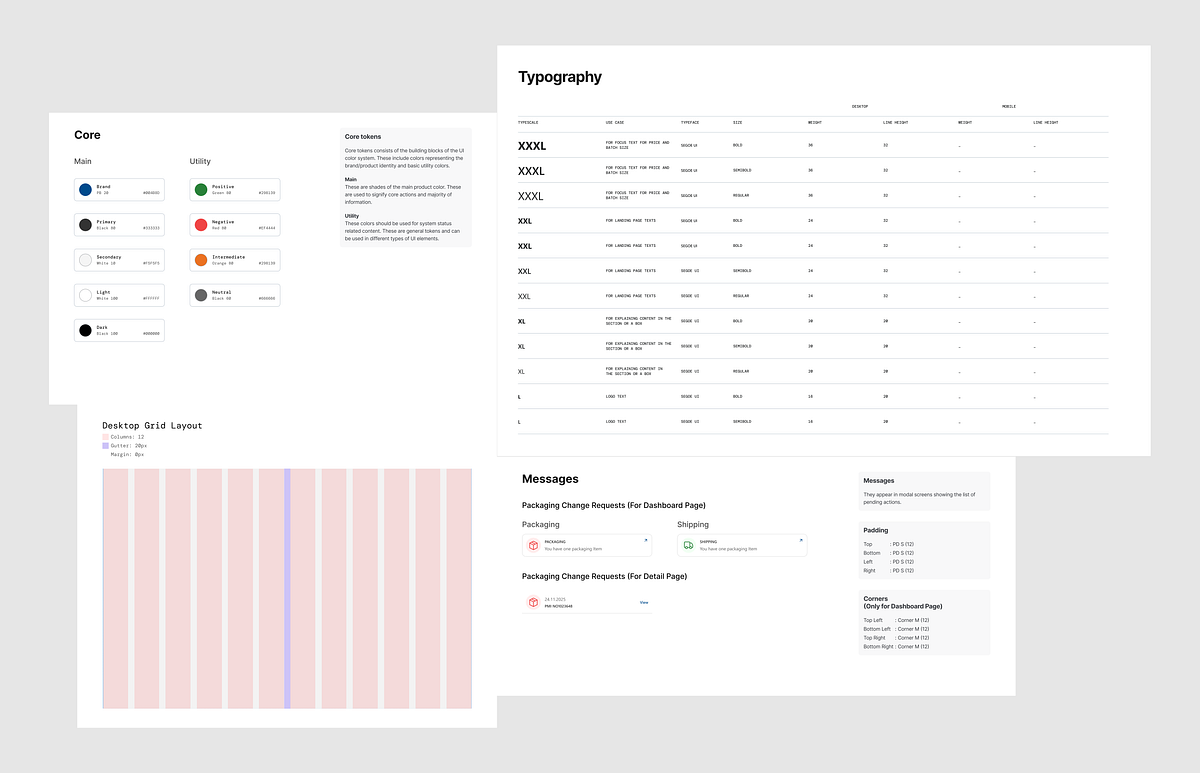The width and height of the screenshot is (1200, 773).
Task: Open the external-link arrow on Packaging card
Action: tap(646, 540)
